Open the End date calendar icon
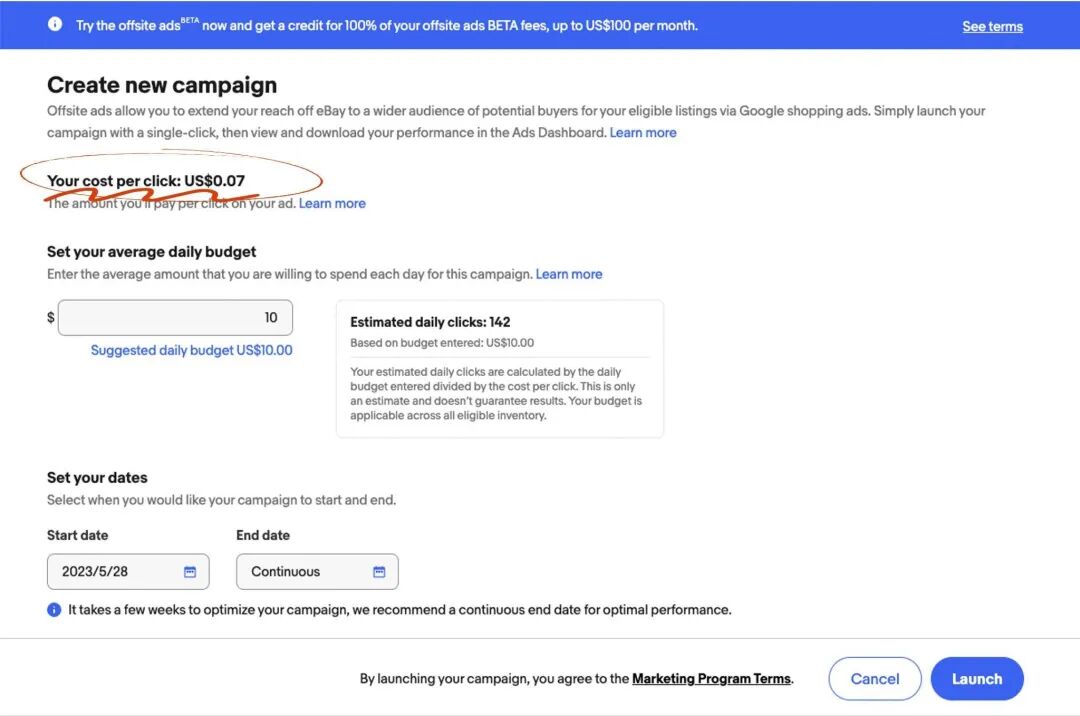The height and width of the screenshot is (716, 1080). click(x=380, y=572)
